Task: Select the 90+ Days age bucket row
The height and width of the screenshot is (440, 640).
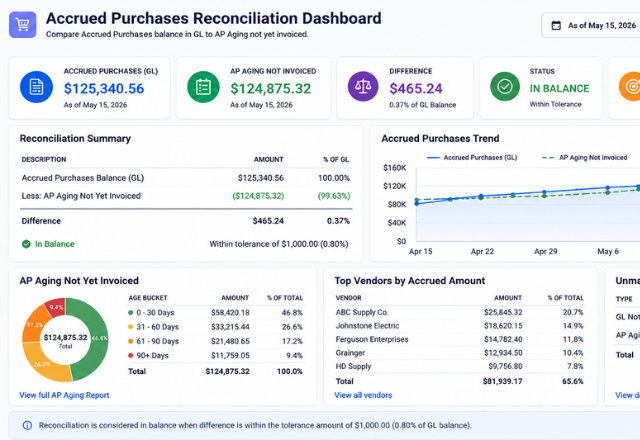Action: [216, 356]
